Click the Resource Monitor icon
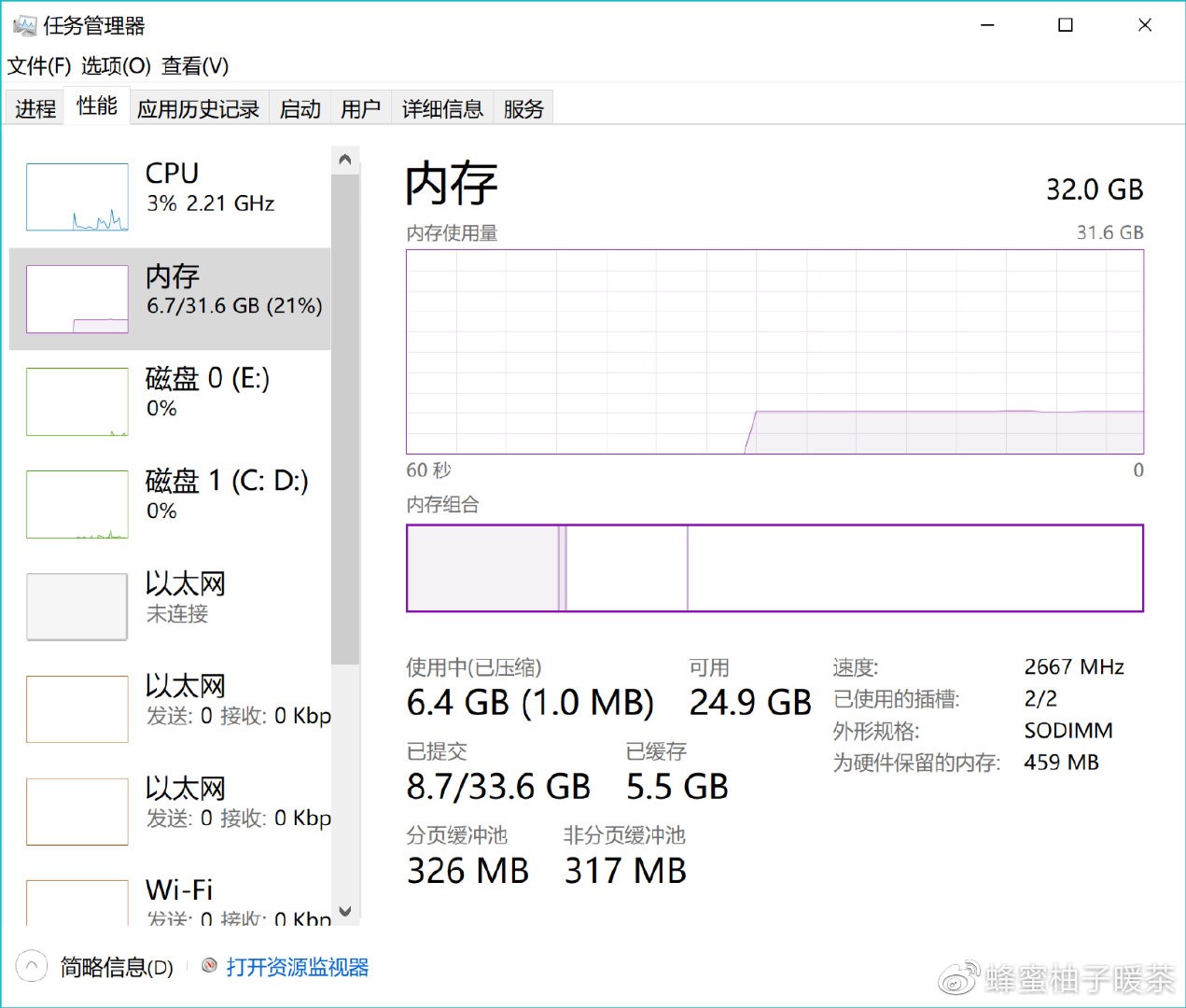This screenshot has height=1008, width=1186. pyautogui.click(x=209, y=966)
